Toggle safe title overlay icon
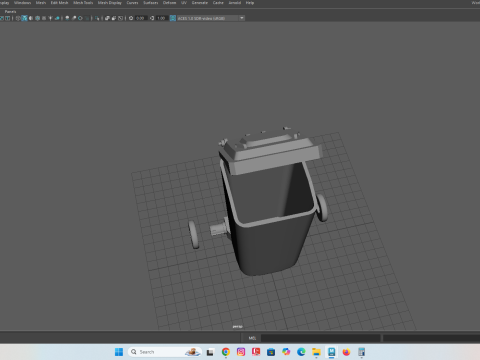The width and height of the screenshot is (480, 360). click(7, 18)
